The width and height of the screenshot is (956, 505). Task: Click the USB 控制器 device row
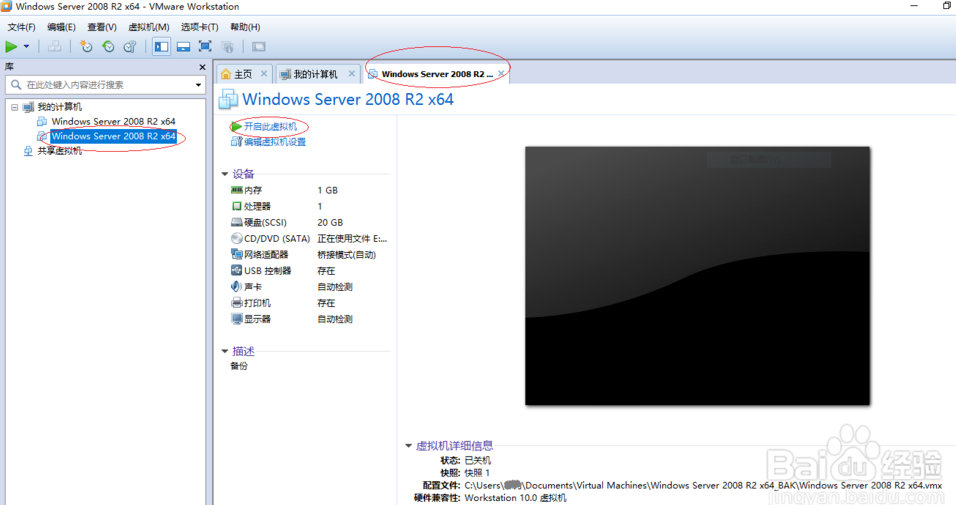tap(309, 271)
